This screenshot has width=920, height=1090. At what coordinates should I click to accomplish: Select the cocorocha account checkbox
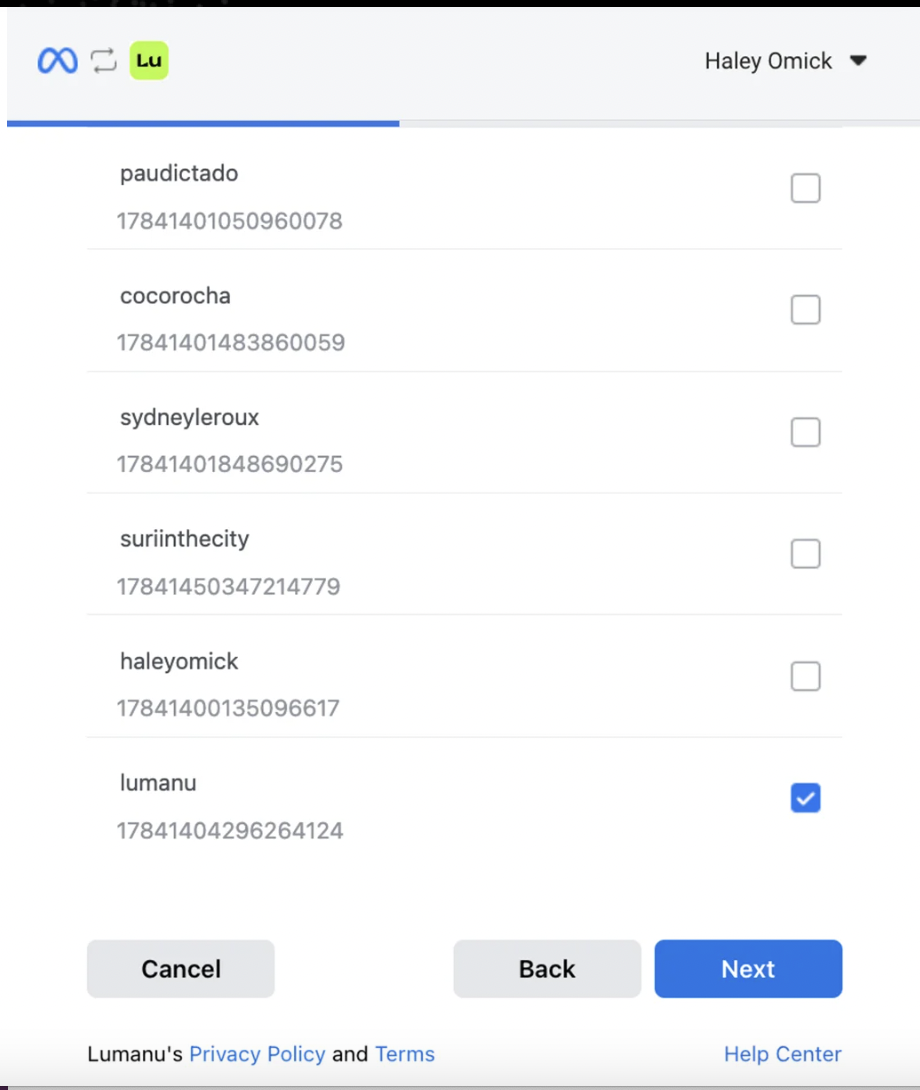(x=805, y=310)
